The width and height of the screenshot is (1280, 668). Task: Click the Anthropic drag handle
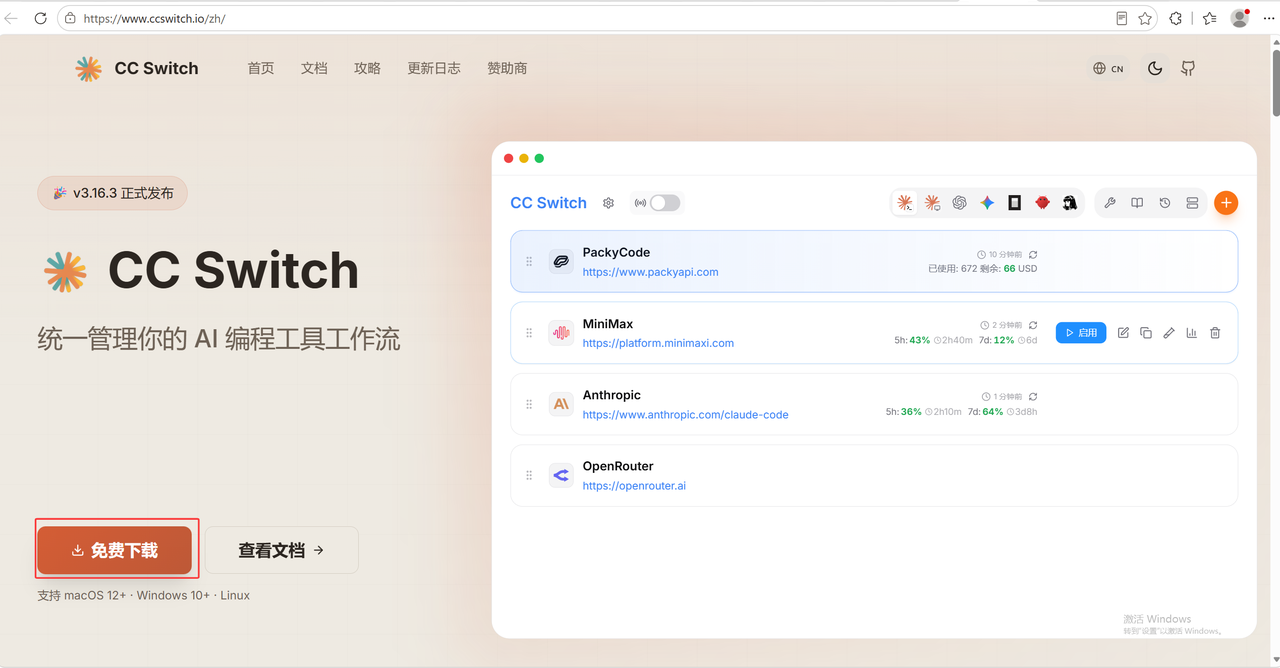pos(529,404)
